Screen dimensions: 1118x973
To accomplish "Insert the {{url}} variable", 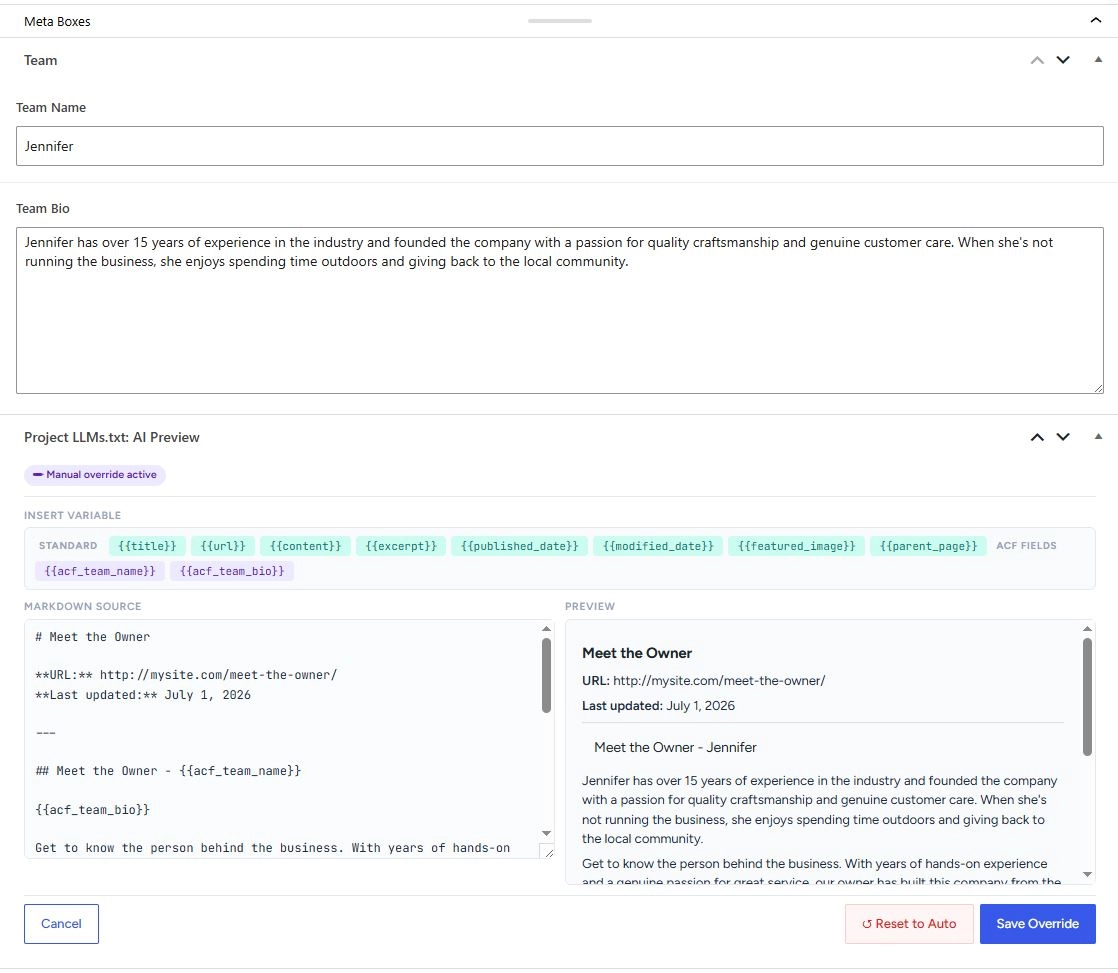I will click(222, 546).
